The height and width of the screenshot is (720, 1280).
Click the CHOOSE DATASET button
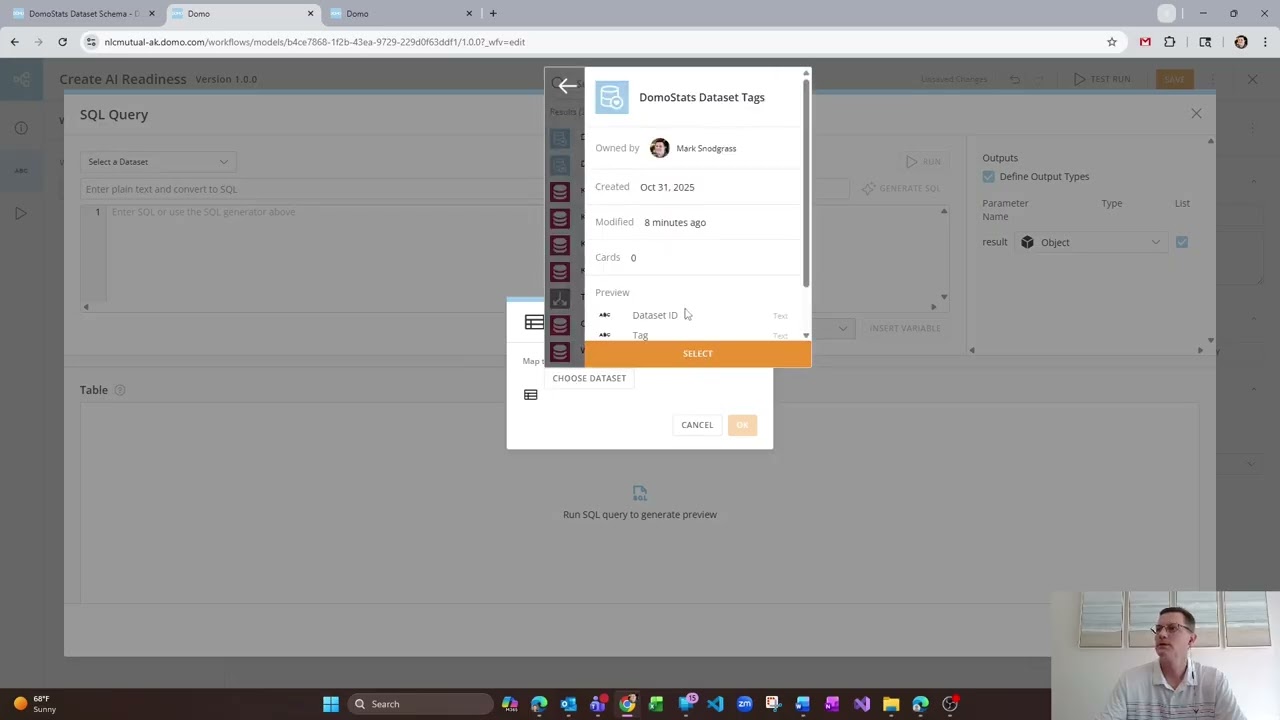(589, 378)
